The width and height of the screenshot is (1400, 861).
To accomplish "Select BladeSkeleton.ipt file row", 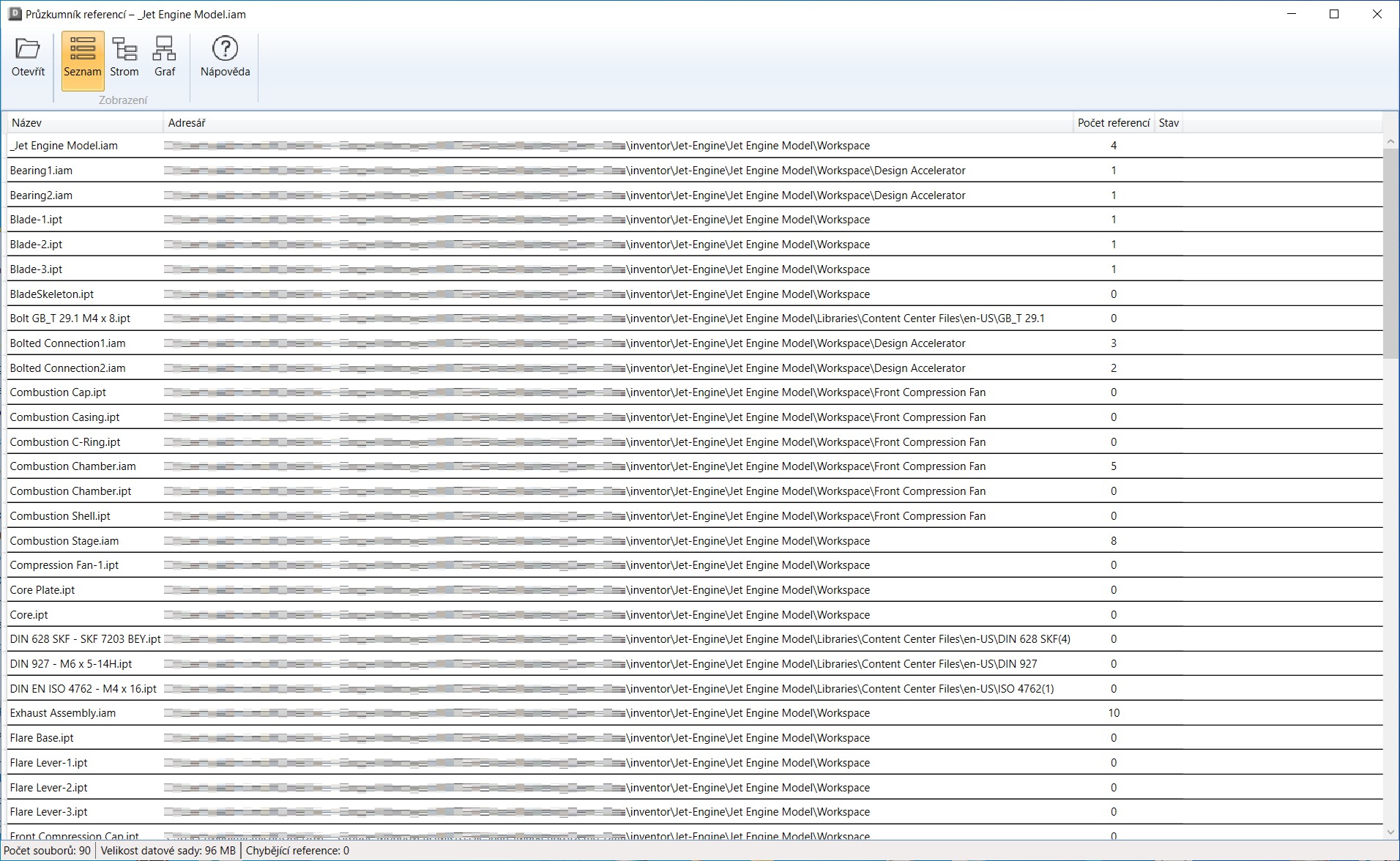I will (x=51, y=294).
